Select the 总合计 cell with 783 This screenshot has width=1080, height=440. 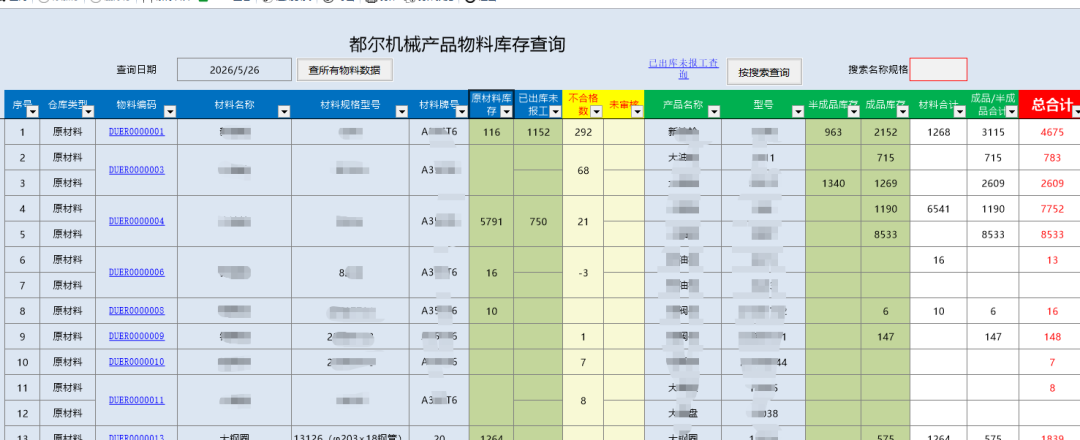(x=1052, y=158)
